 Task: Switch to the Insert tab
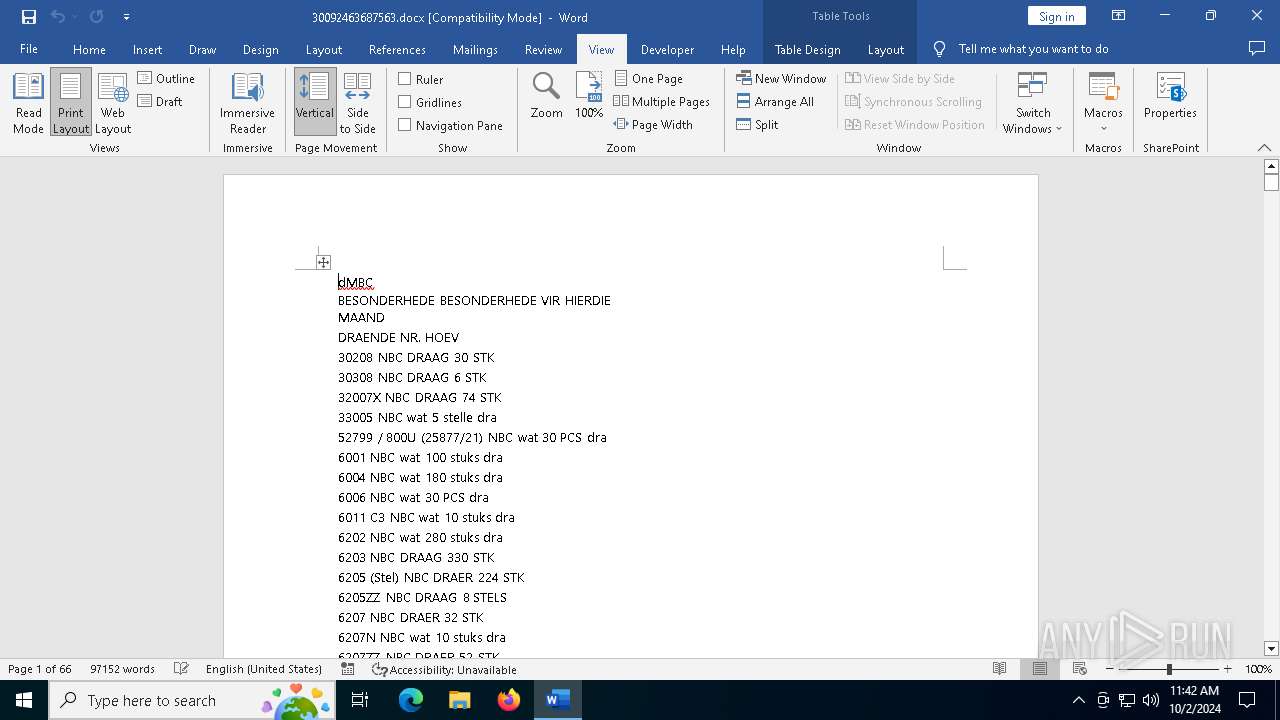147,49
